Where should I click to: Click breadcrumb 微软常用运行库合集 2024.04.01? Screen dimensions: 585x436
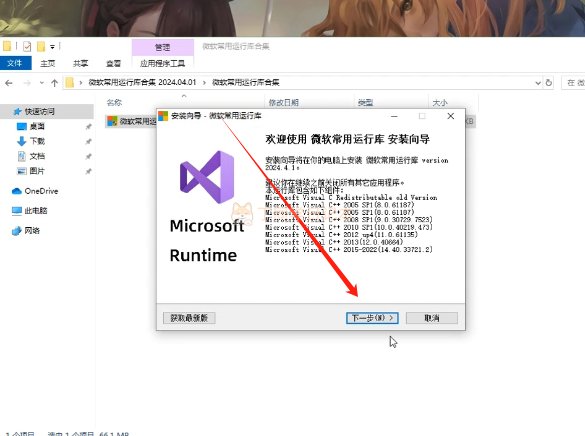pos(142,82)
